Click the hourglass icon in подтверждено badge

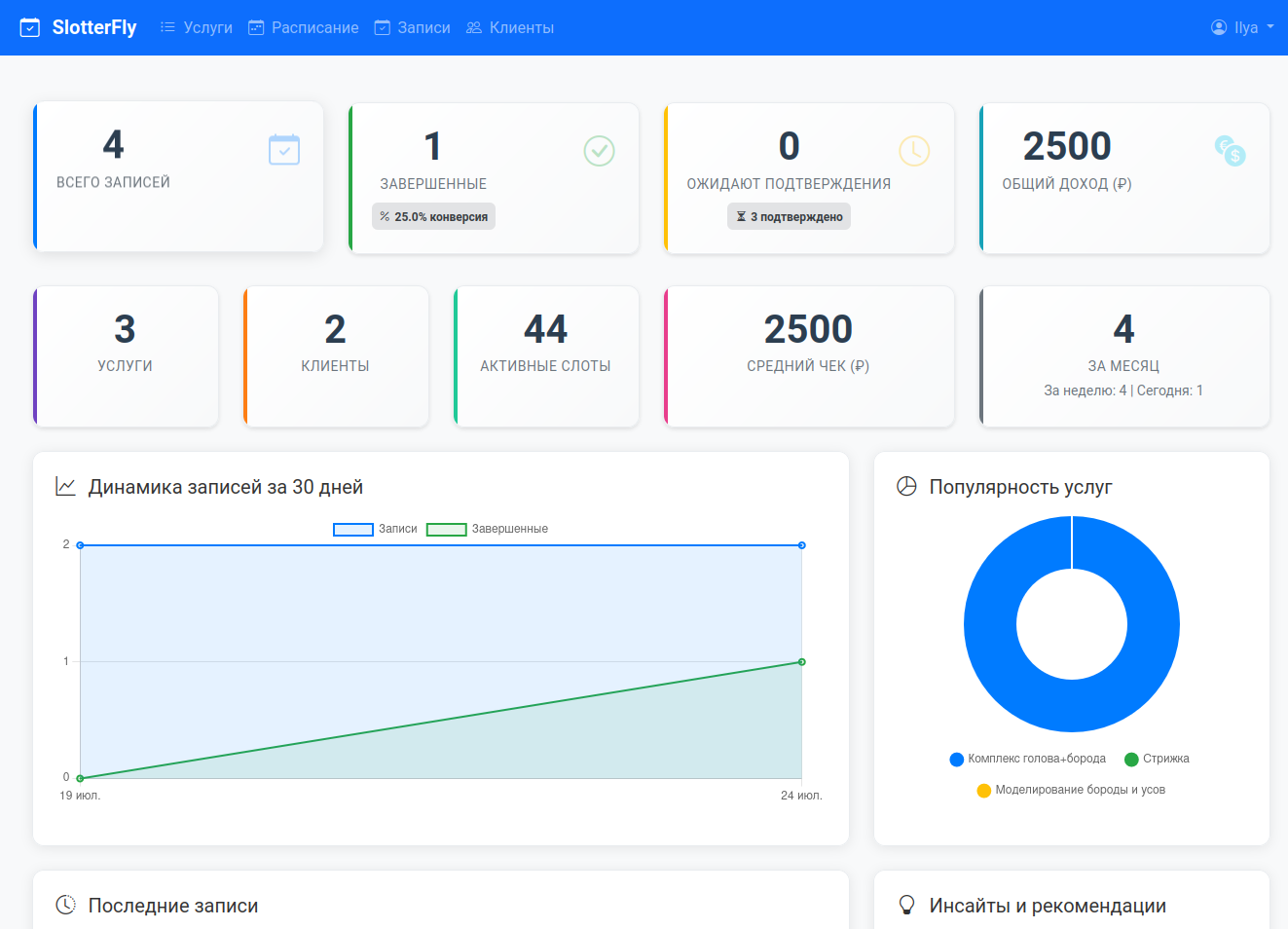[x=741, y=216]
